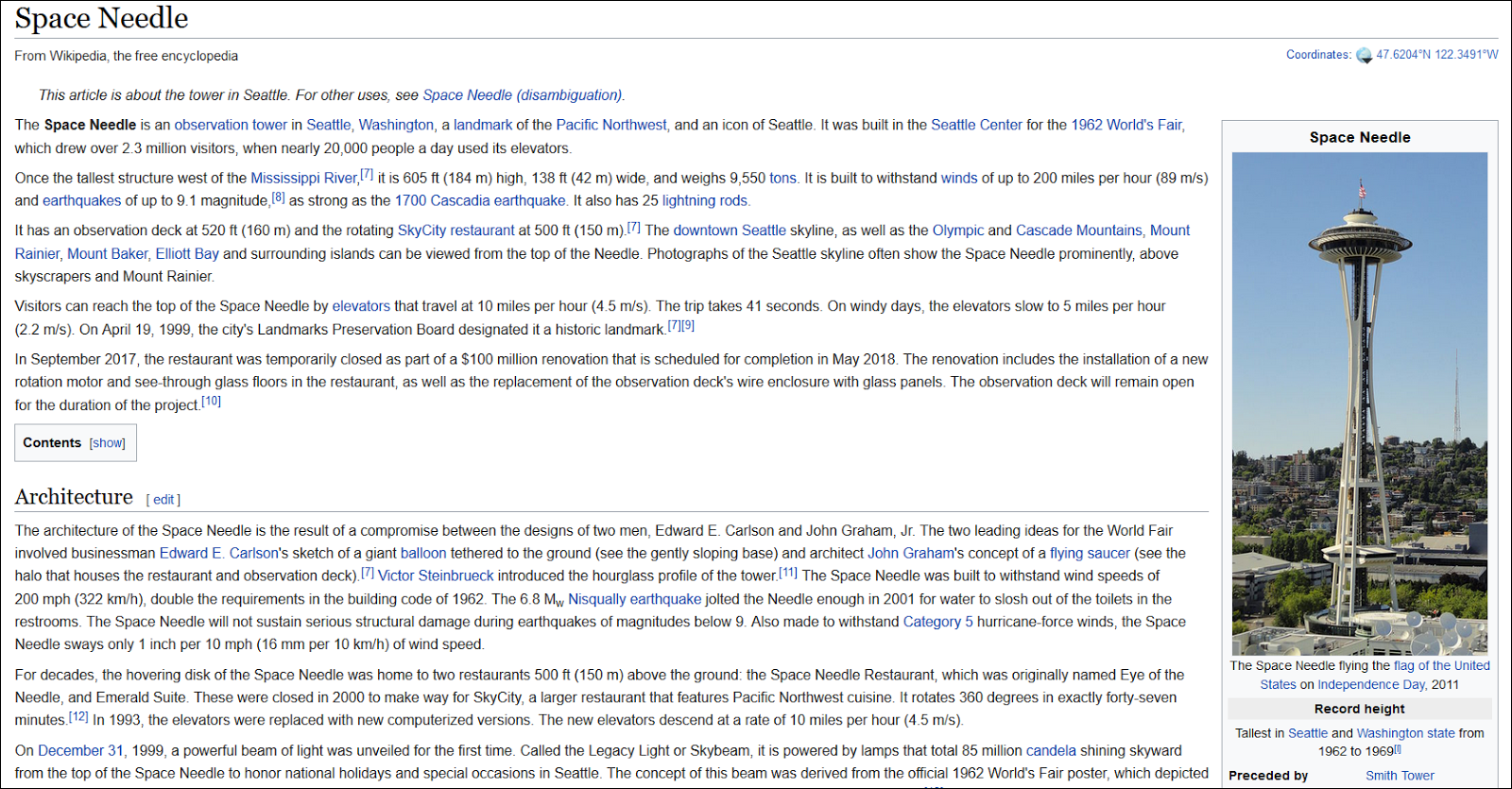This screenshot has height=789, width=1512.
Task: Open footnote 7 after Mississippi River
Action: 367,174
